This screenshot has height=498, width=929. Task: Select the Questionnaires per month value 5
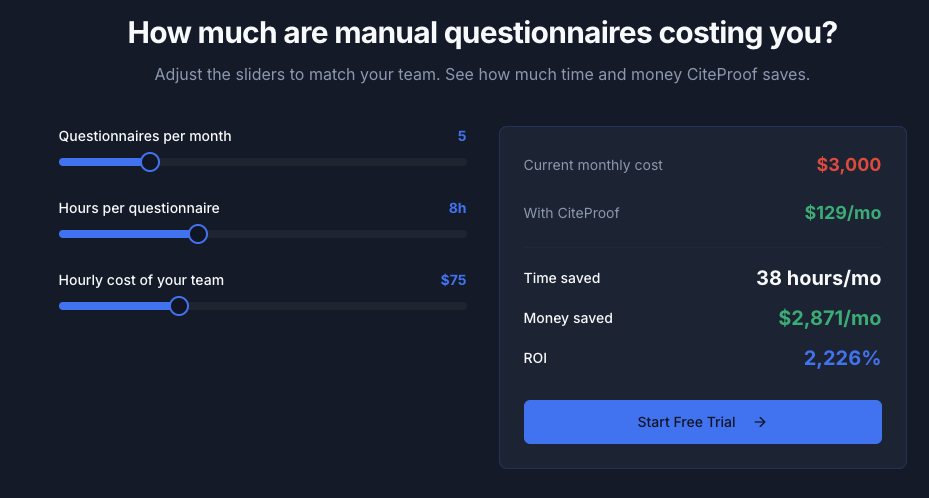pos(462,136)
